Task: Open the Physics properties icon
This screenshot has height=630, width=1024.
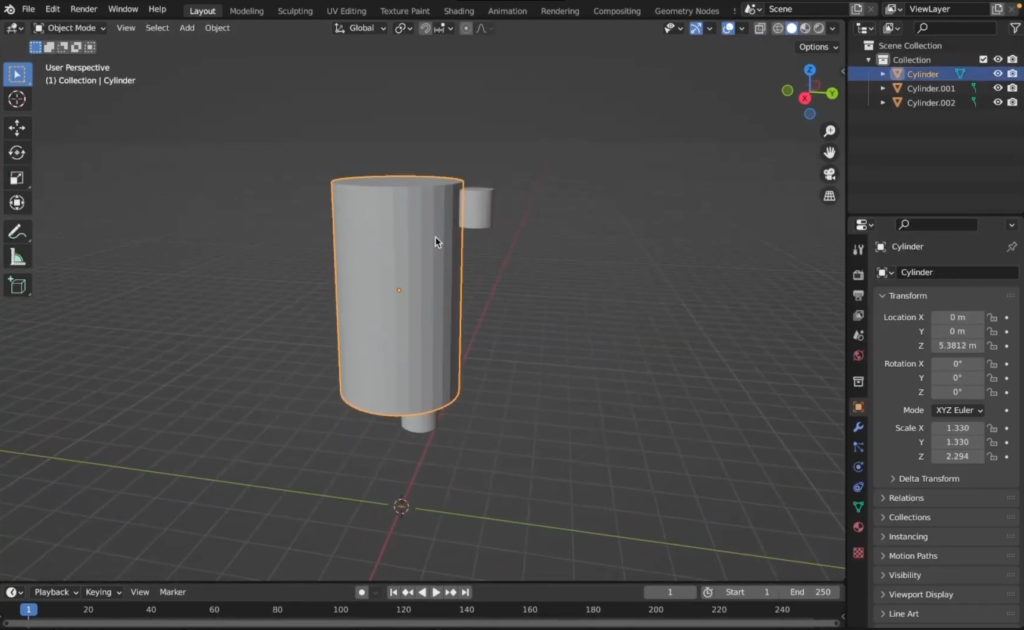Action: [858, 464]
